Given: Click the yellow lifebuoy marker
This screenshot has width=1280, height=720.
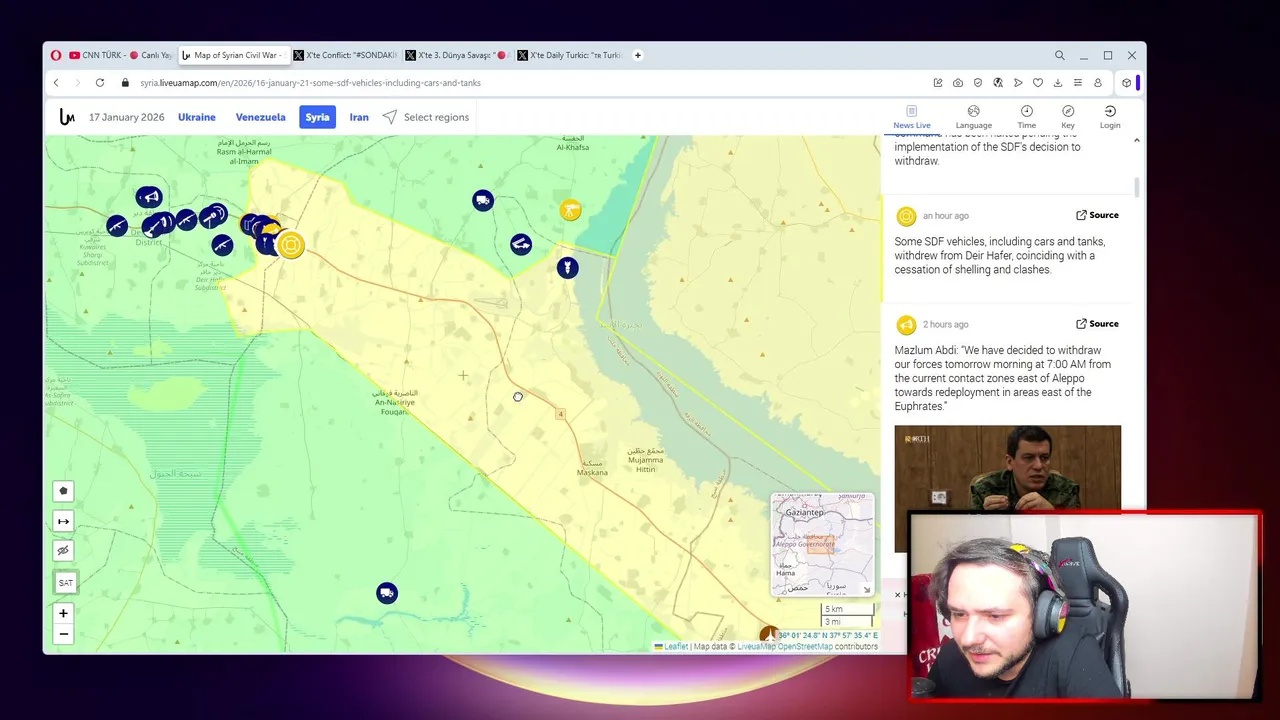Looking at the screenshot, I should pos(291,245).
